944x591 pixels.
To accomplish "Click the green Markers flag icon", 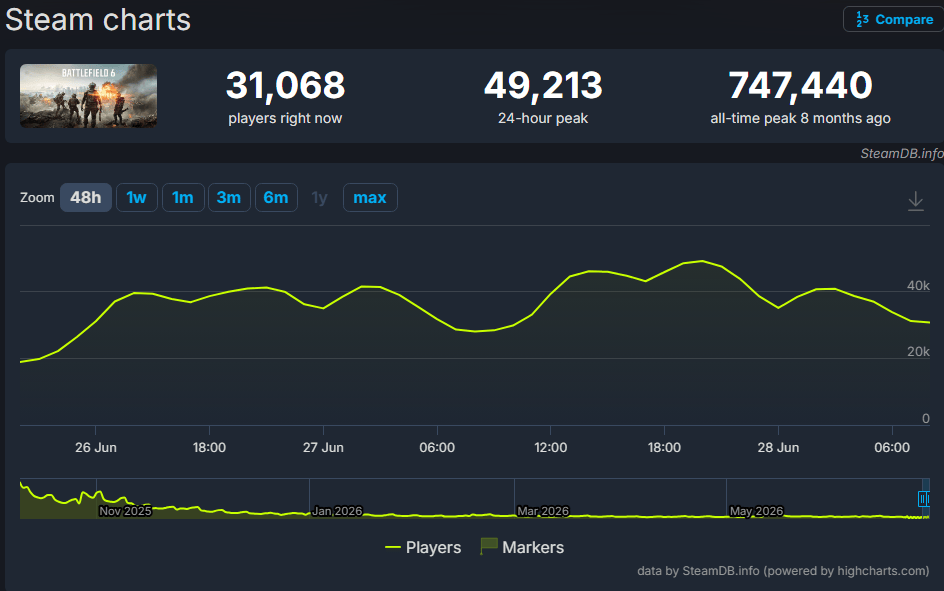I will tap(488, 546).
